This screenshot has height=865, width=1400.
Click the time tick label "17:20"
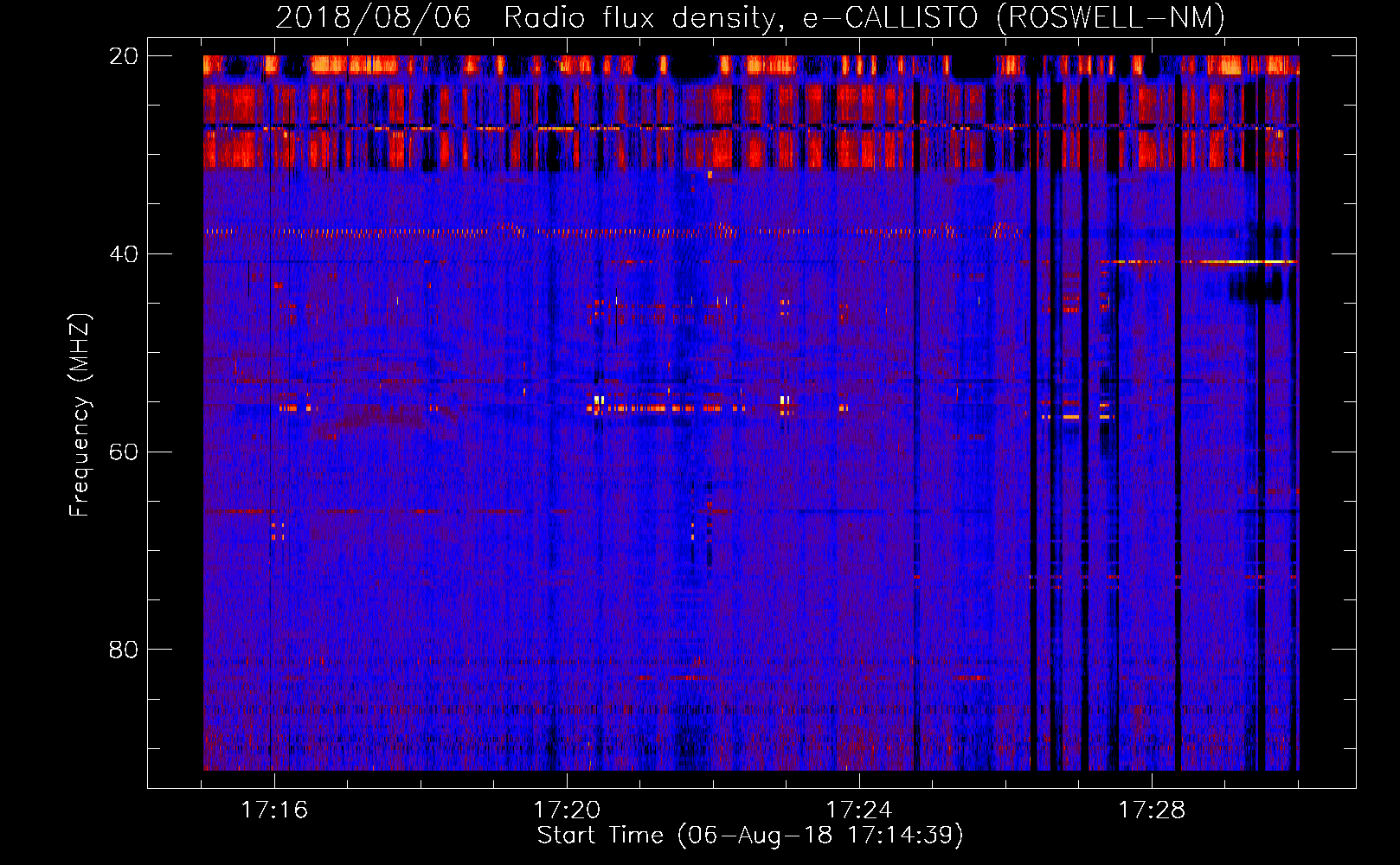(567, 811)
